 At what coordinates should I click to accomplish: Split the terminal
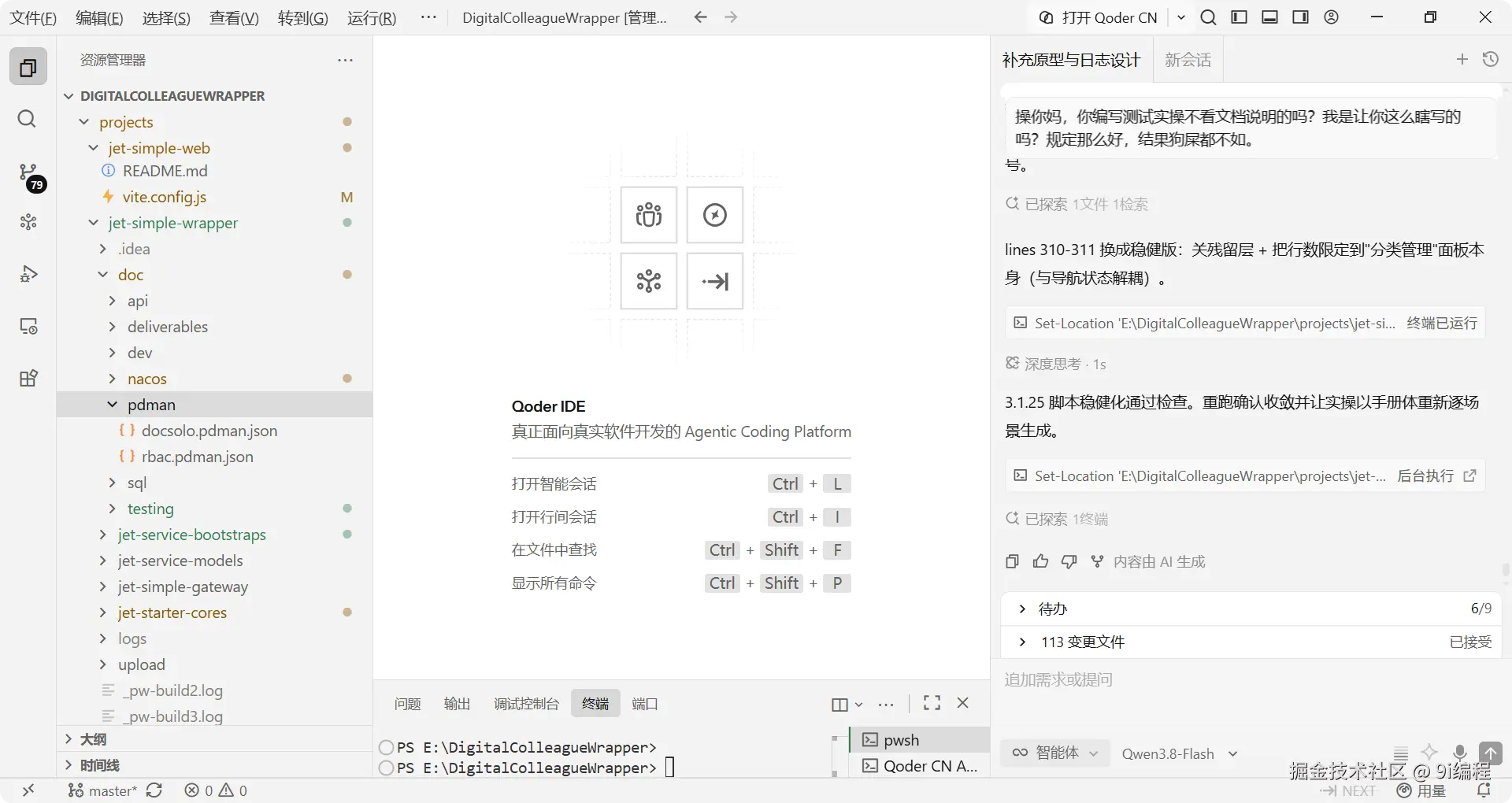tap(839, 705)
